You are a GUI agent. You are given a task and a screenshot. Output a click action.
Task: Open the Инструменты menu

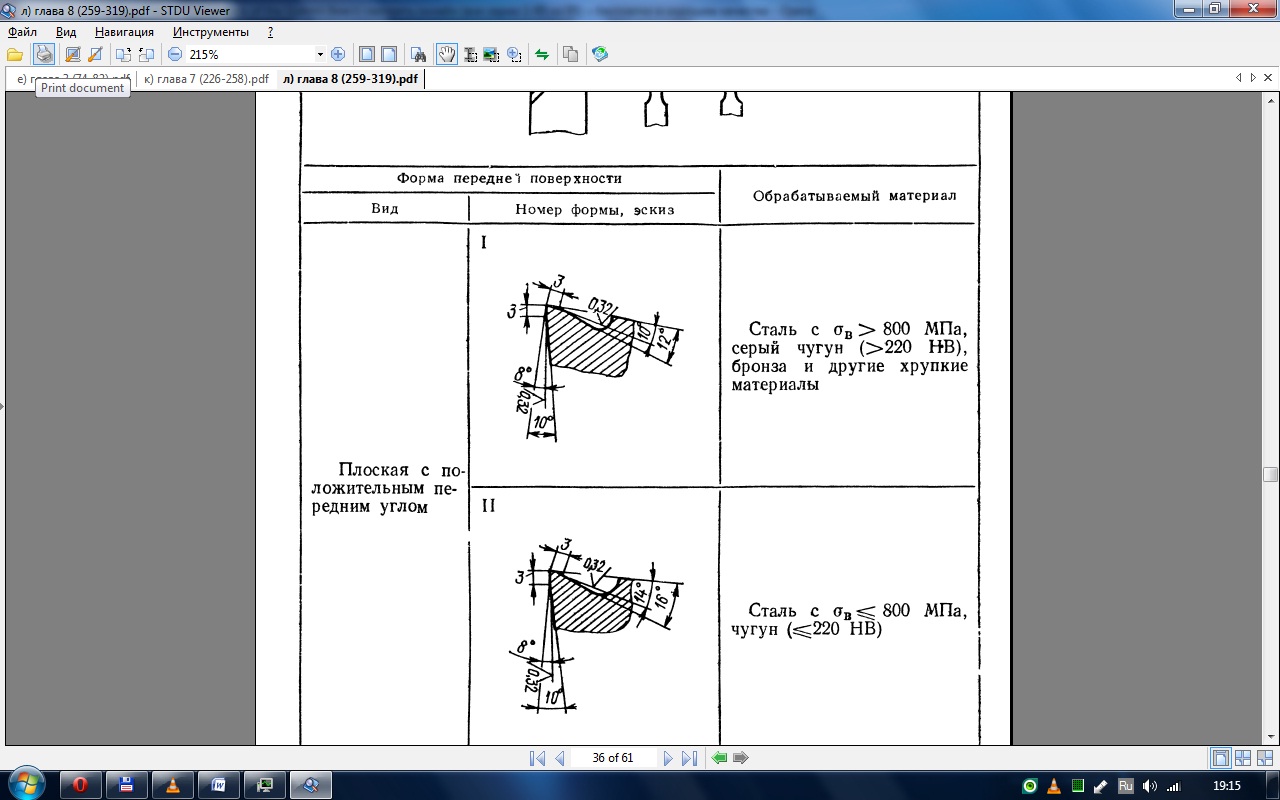click(x=211, y=32)
